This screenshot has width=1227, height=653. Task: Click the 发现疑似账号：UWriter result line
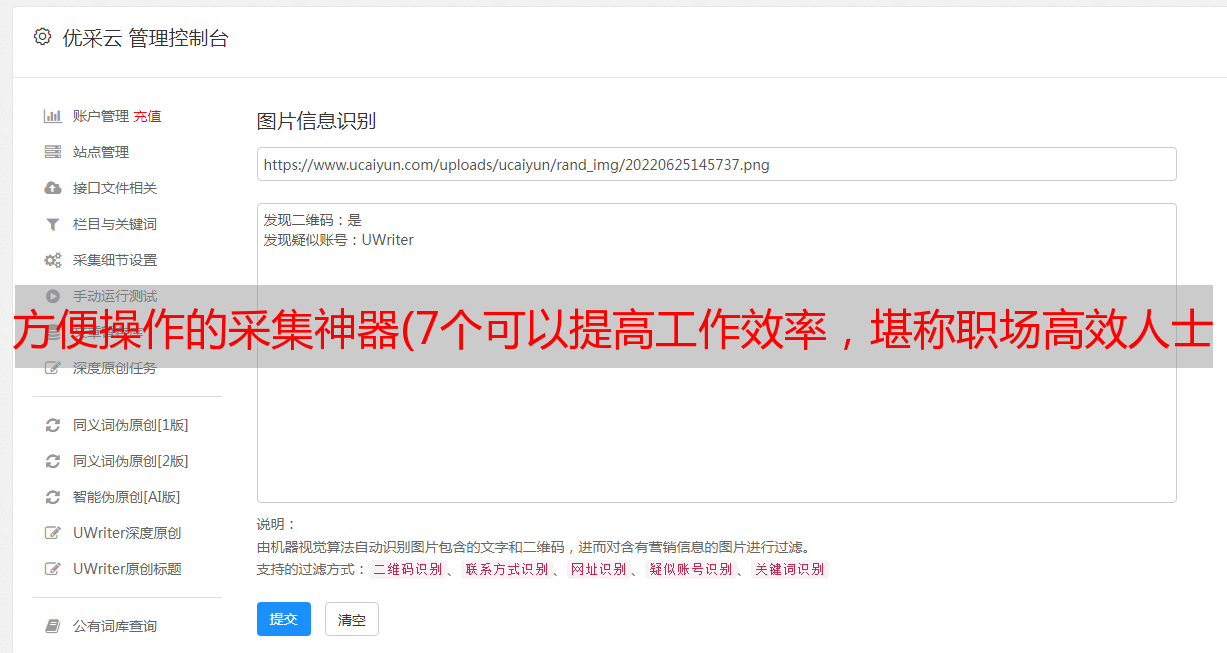click(x=339, y=240)
